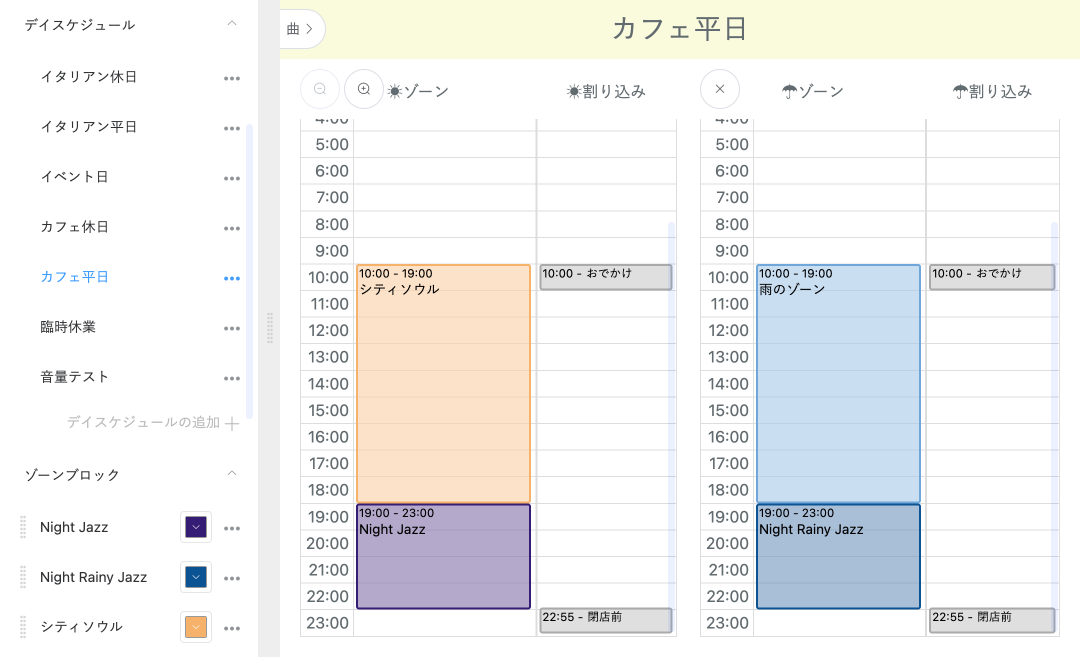This screenshot has height=657, width=1080.
Task: Click drag handle beside Night Rainy Jazz
Action: tap(23, 577)
